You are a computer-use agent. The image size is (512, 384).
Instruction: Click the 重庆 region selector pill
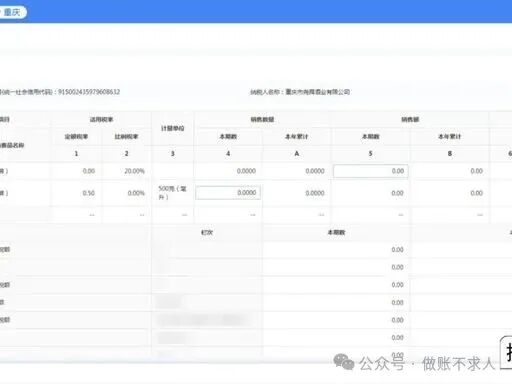(12, 12)
